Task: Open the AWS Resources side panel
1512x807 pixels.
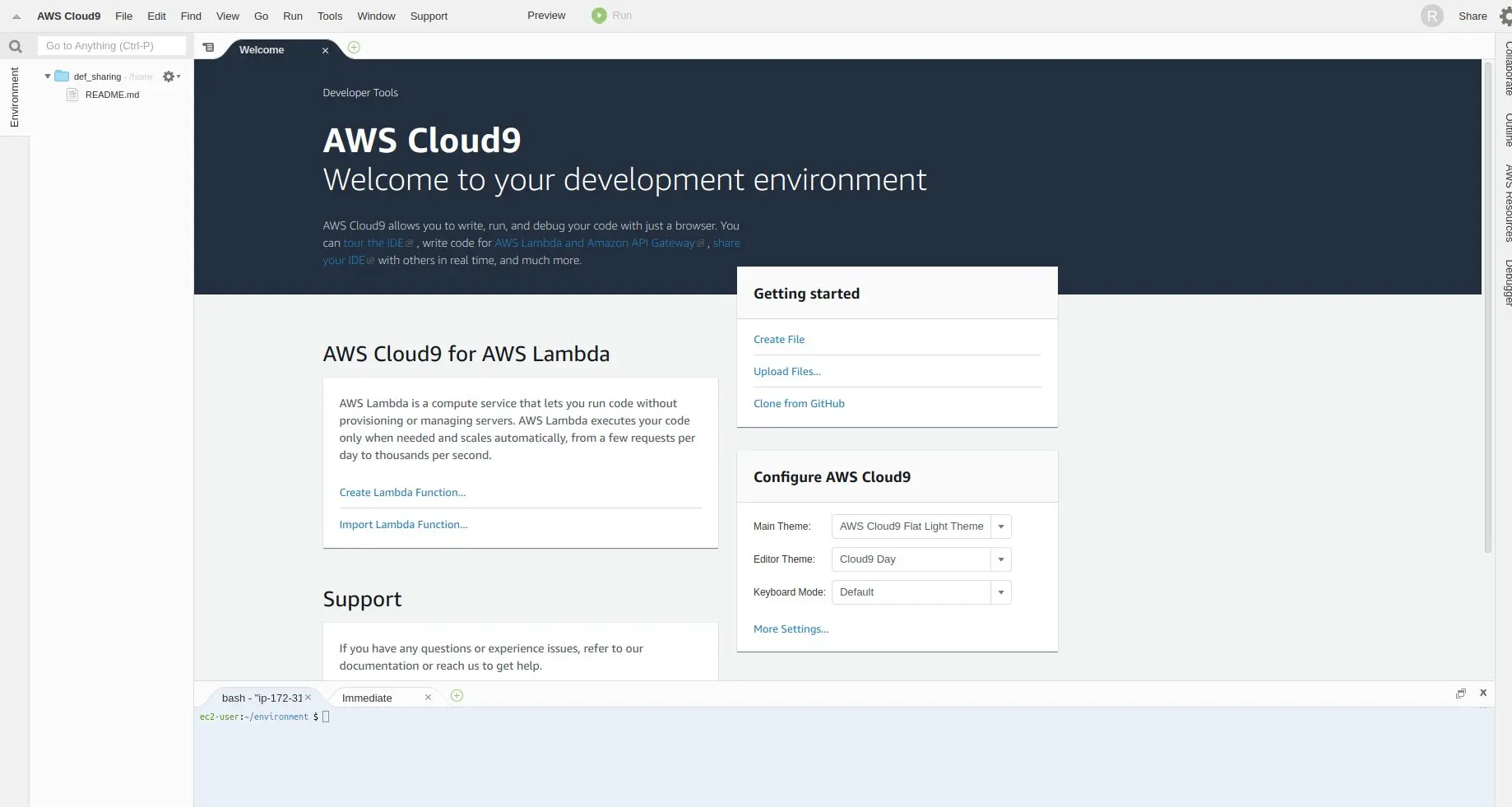Action: point(1507,202)
